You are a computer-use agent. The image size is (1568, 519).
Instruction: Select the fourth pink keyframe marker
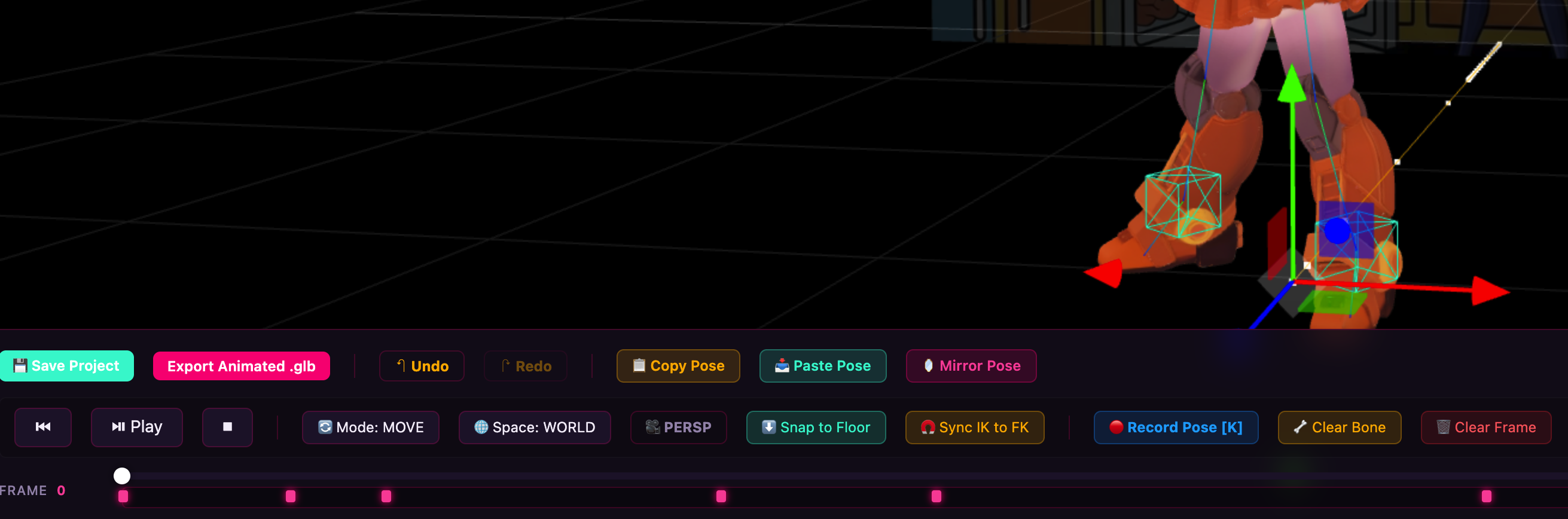coord(721,496)
